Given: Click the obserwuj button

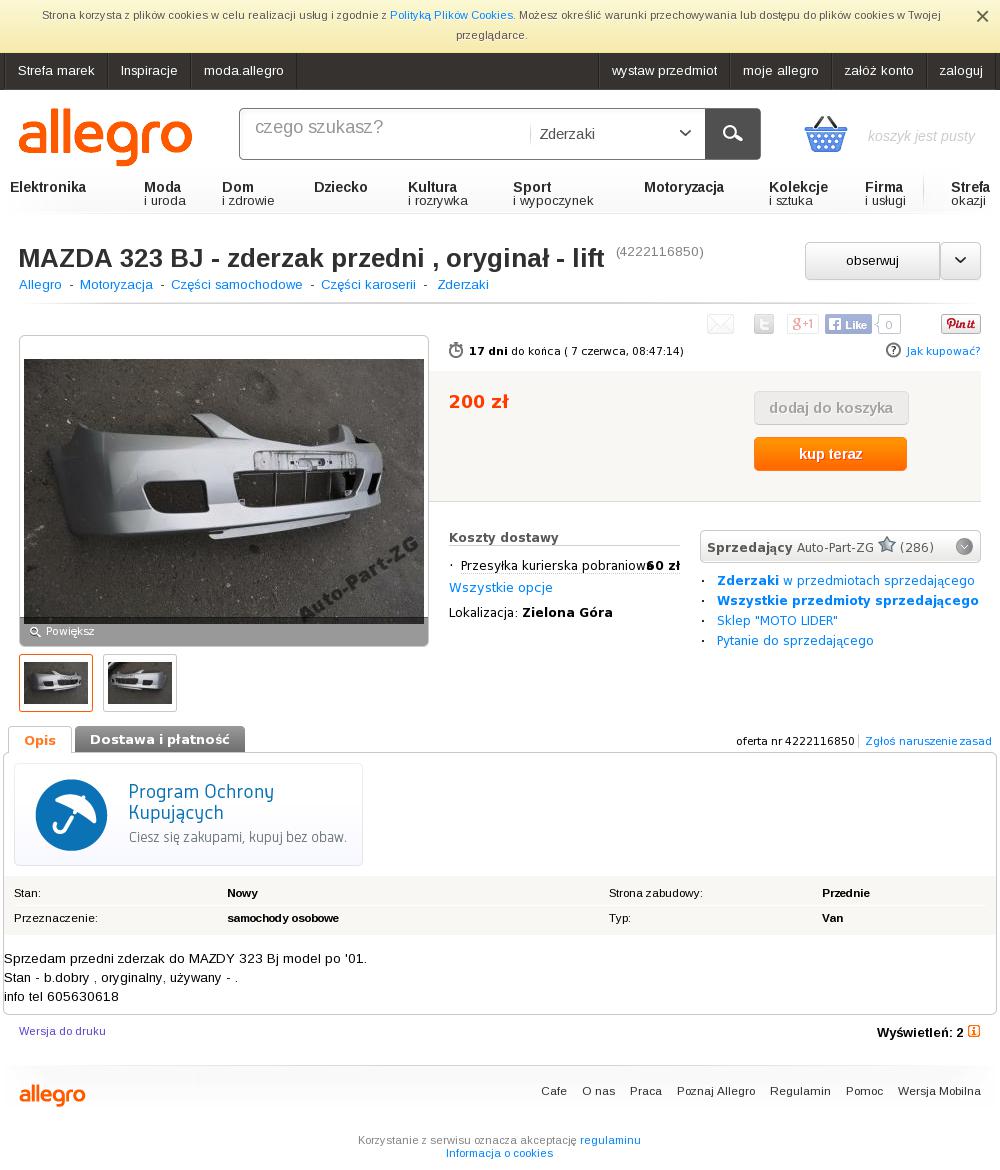Looking at the screenshot, I should (x=872, y=260).
